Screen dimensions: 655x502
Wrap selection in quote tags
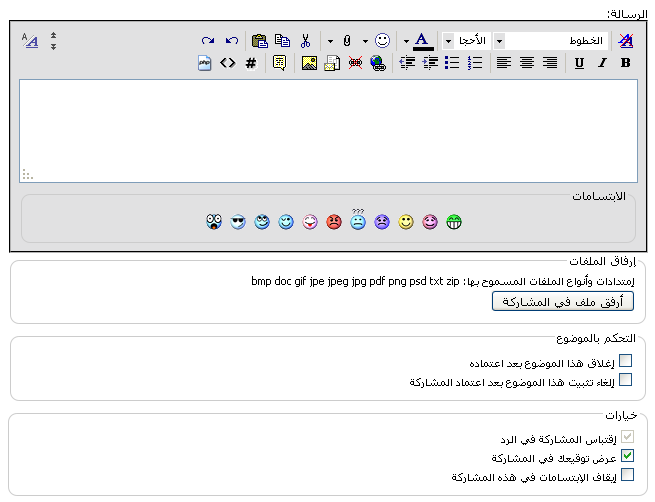tap(279, 63)
